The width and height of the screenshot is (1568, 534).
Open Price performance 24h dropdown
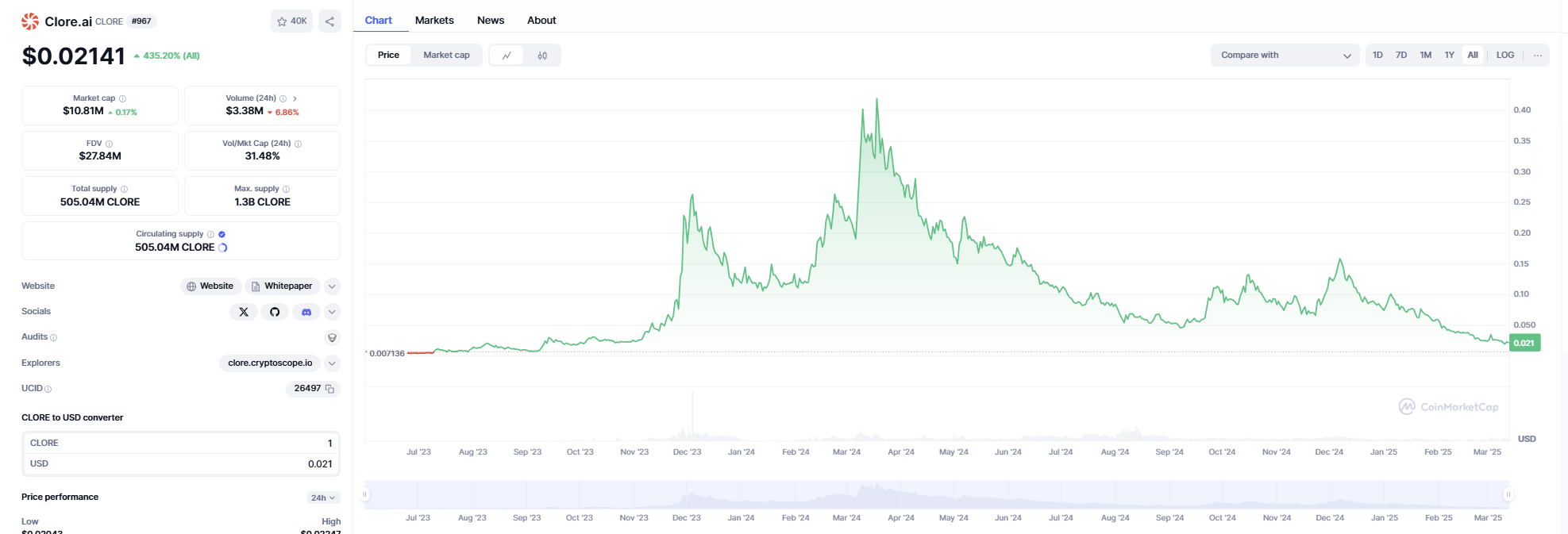tap(323, 498)
